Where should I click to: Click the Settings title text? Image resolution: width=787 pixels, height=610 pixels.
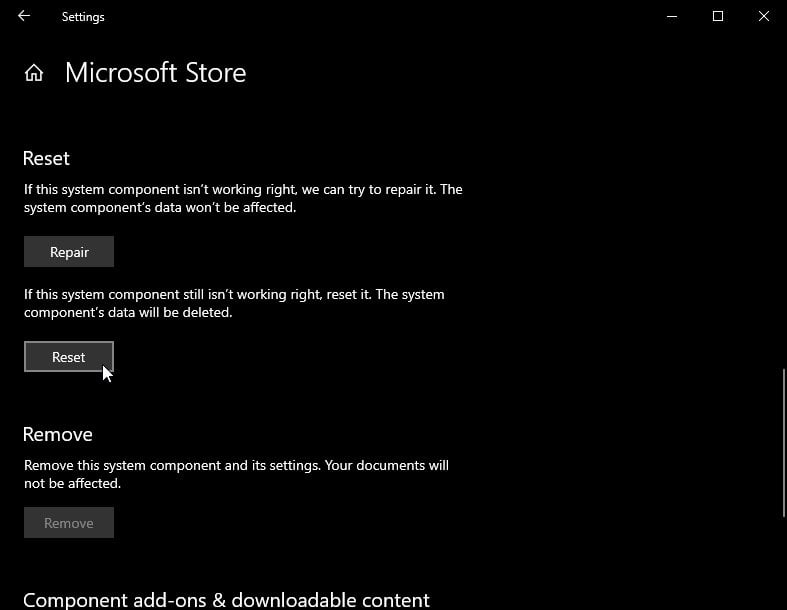point(83,17)
